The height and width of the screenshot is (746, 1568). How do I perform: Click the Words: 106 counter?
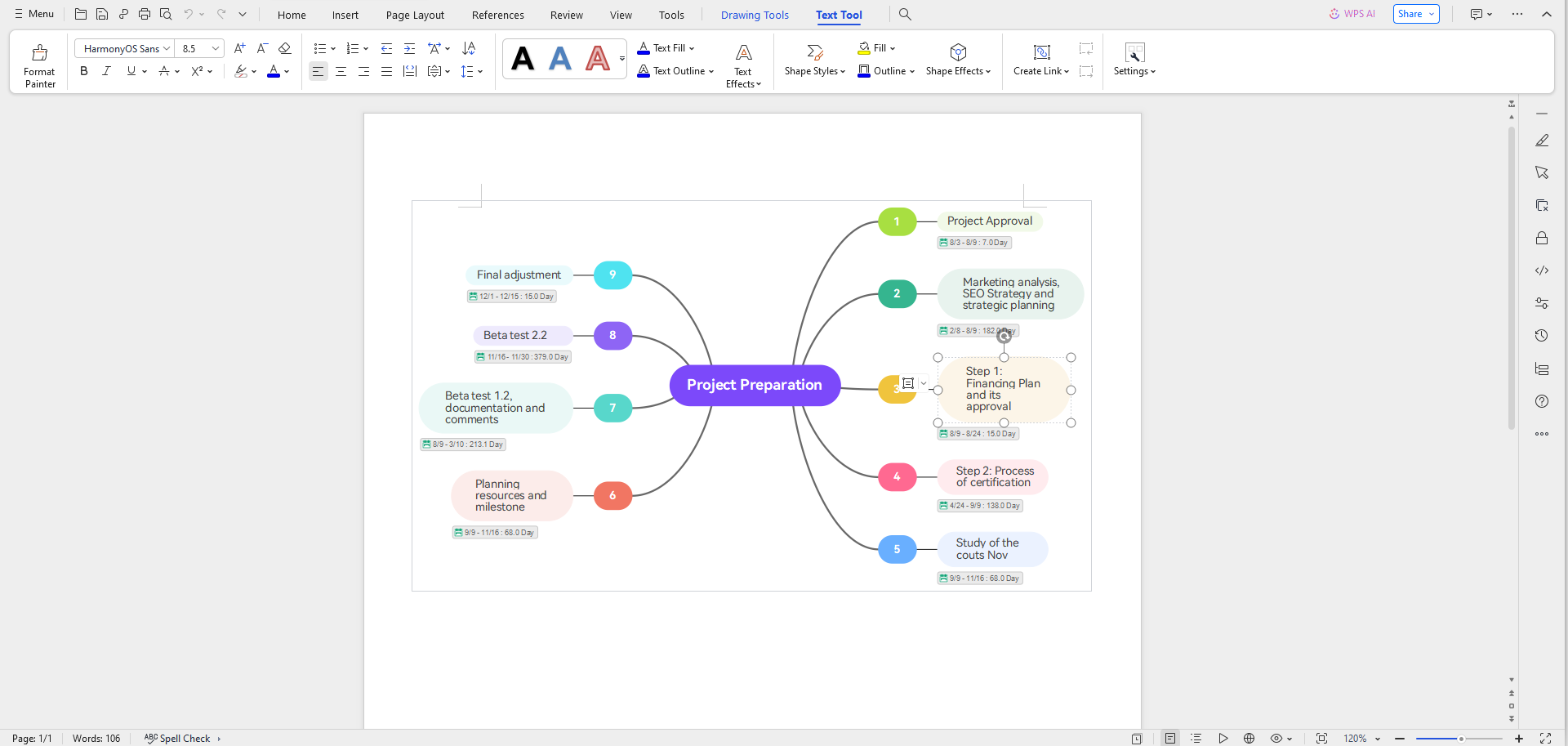(96, 738)
